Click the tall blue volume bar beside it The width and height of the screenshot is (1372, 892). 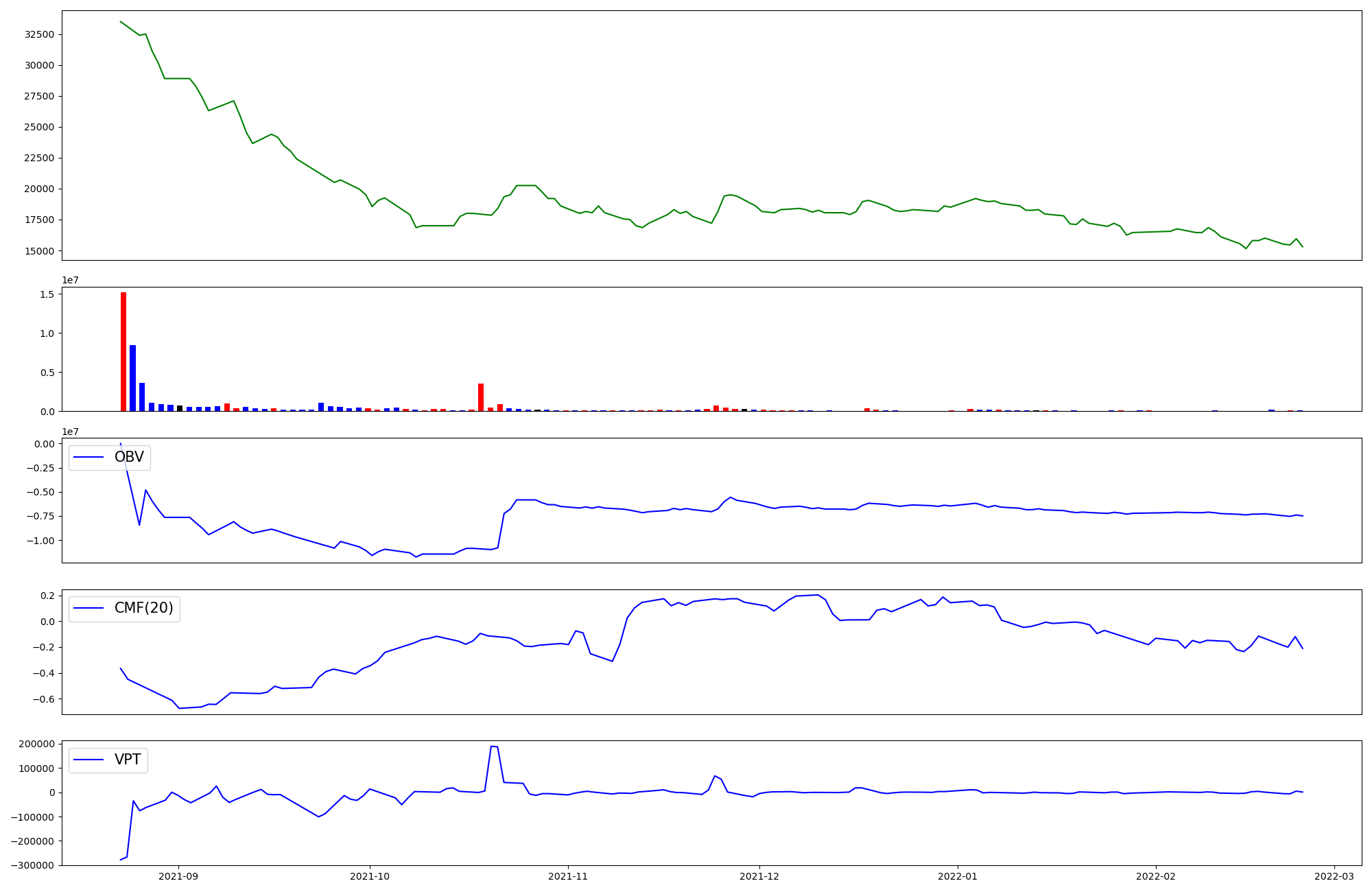tap(132, 377)
